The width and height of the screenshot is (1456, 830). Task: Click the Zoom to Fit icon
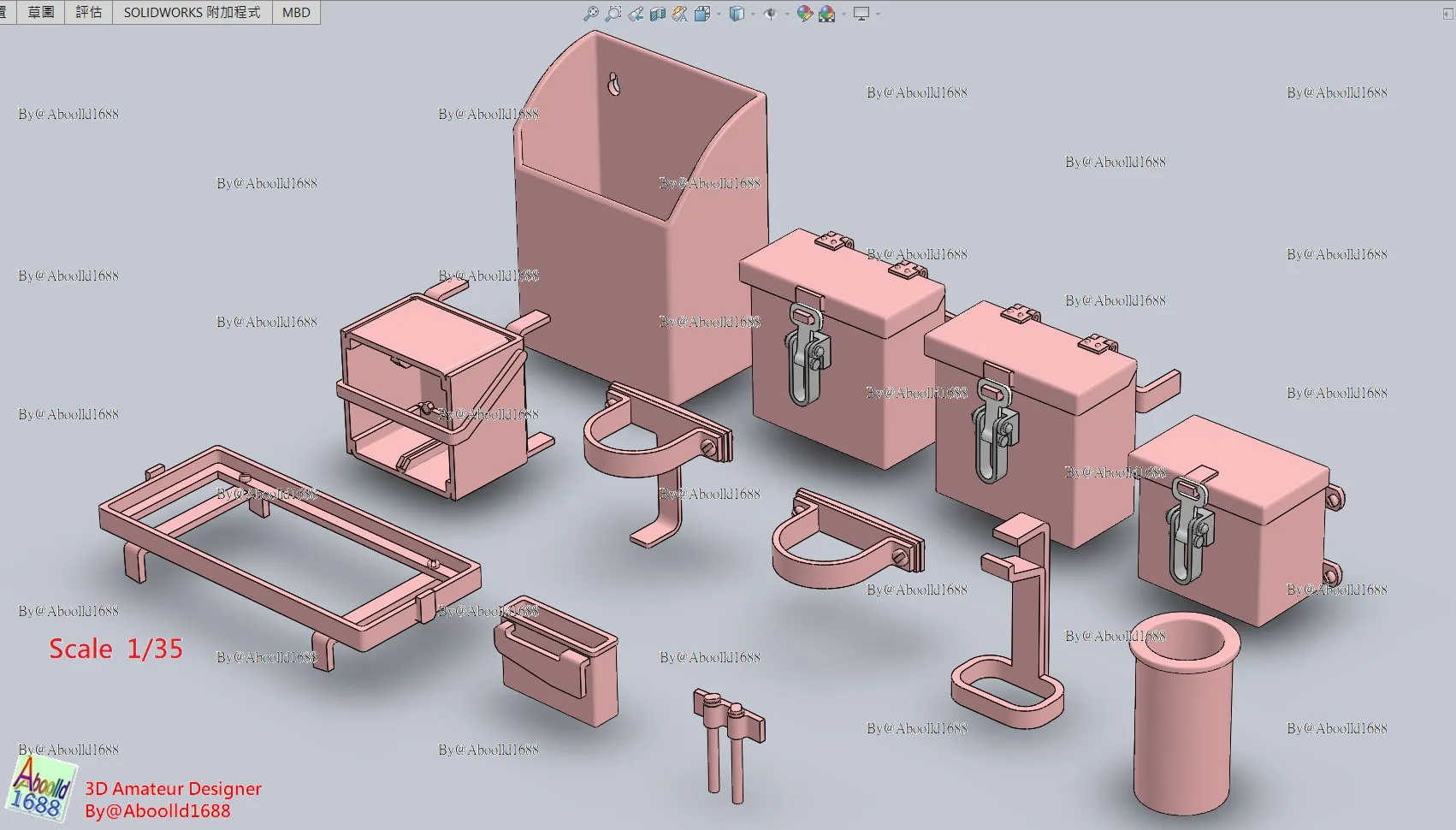click(x=591, y=14)
